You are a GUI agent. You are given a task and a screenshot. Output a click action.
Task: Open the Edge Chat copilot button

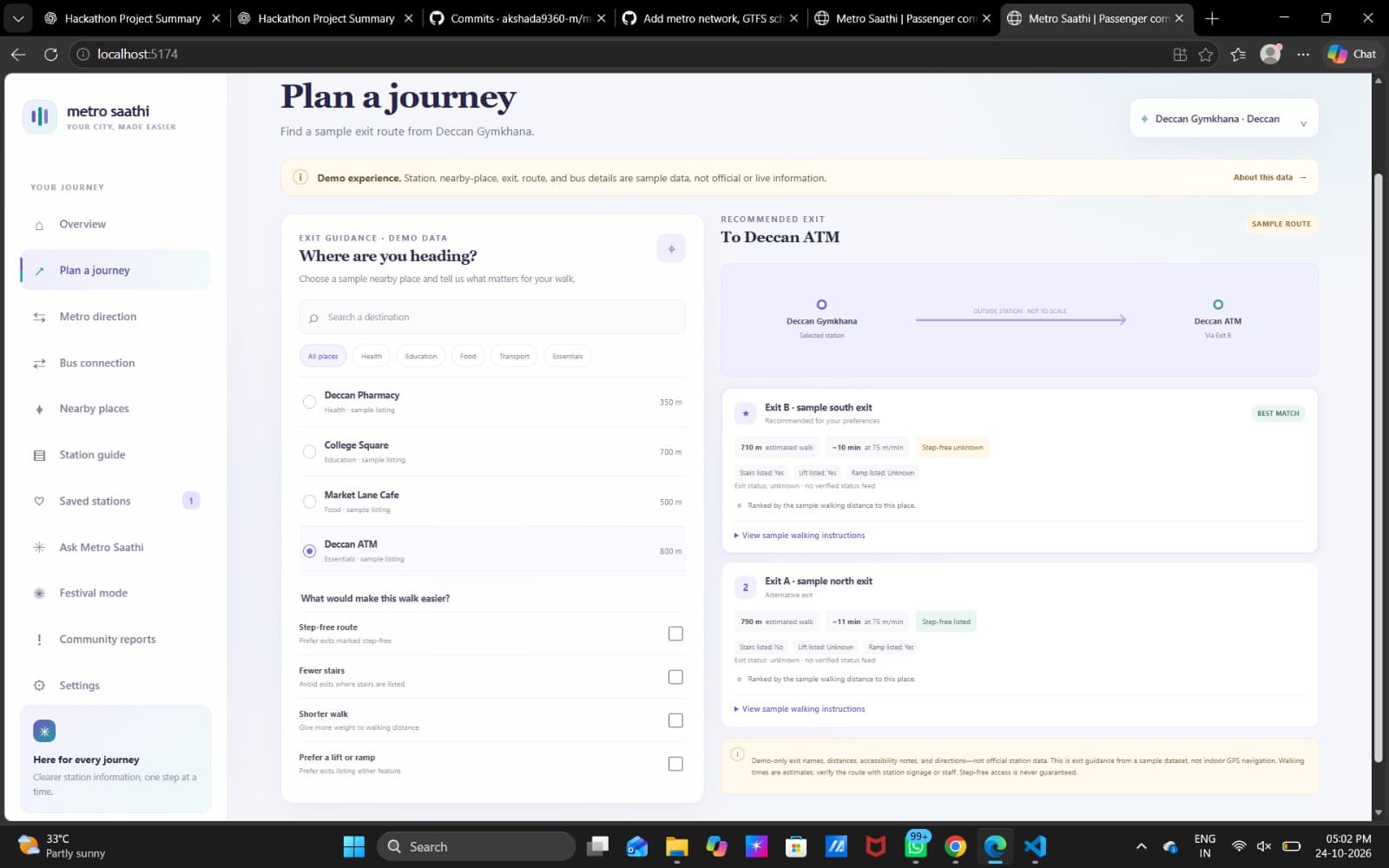(x=1352, y=54)
